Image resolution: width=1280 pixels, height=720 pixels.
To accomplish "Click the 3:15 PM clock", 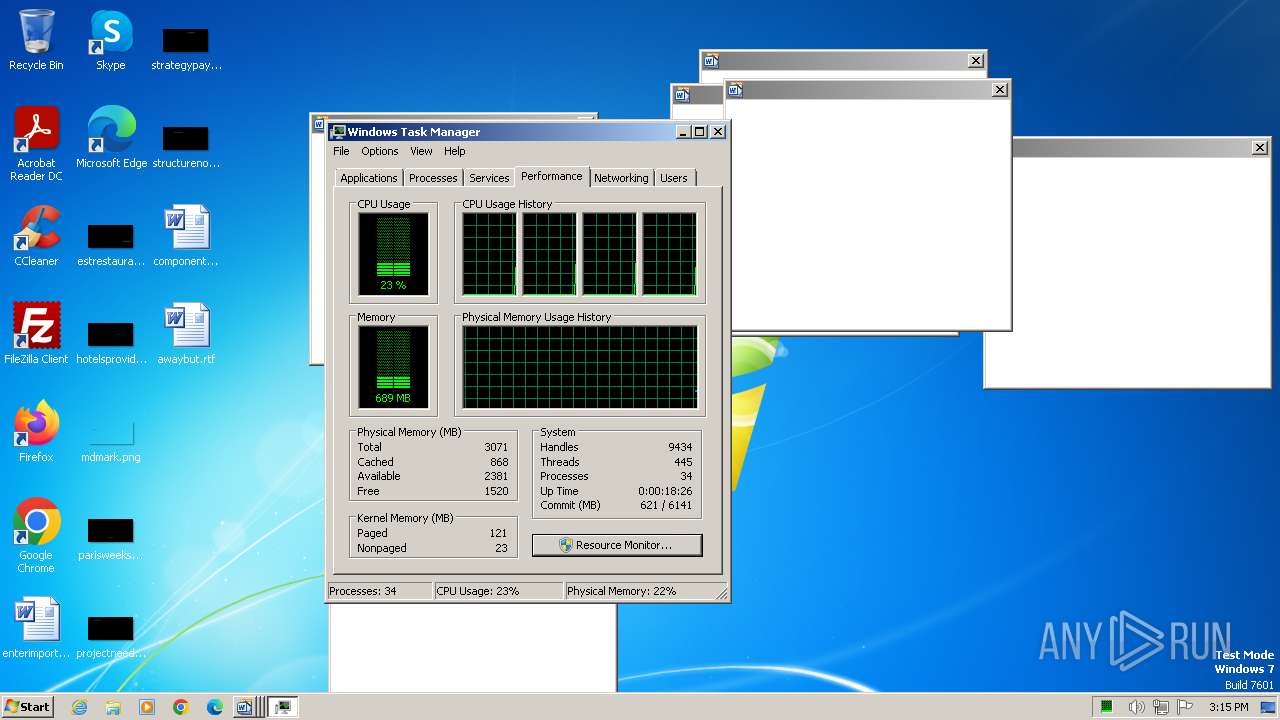I will pyautogui.click(x=1229, y=707).
